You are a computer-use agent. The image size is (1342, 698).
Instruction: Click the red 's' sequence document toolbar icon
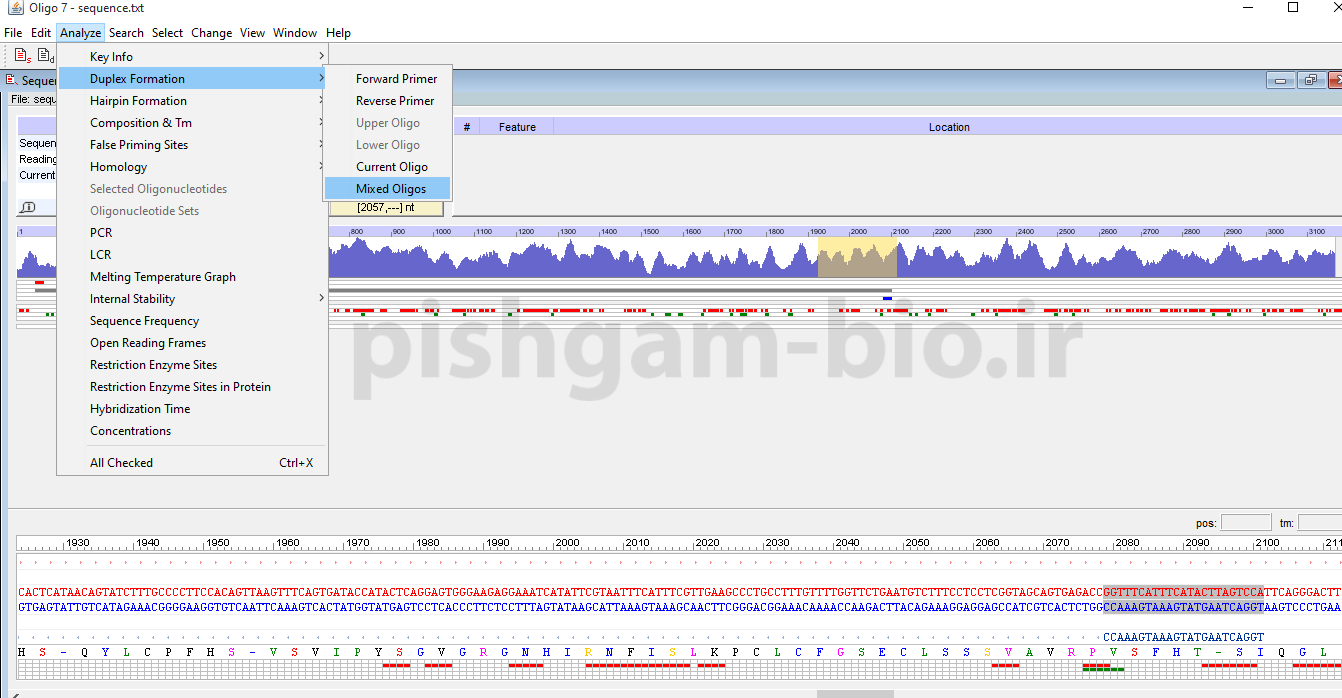pos(22,56)
